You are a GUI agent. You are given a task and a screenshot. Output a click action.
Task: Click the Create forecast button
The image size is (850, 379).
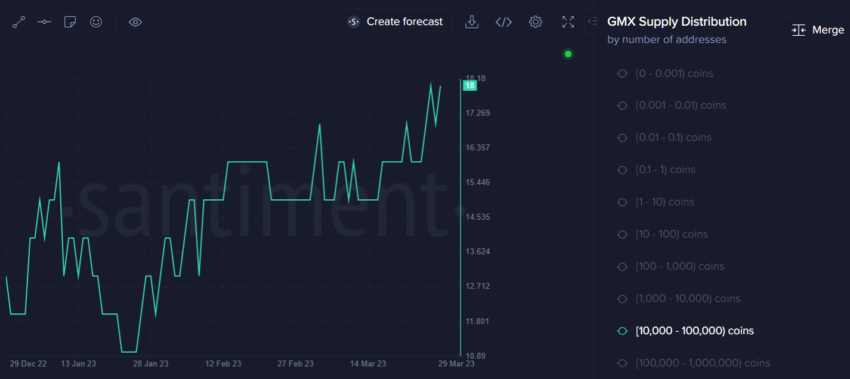click(x=395, y=22)
